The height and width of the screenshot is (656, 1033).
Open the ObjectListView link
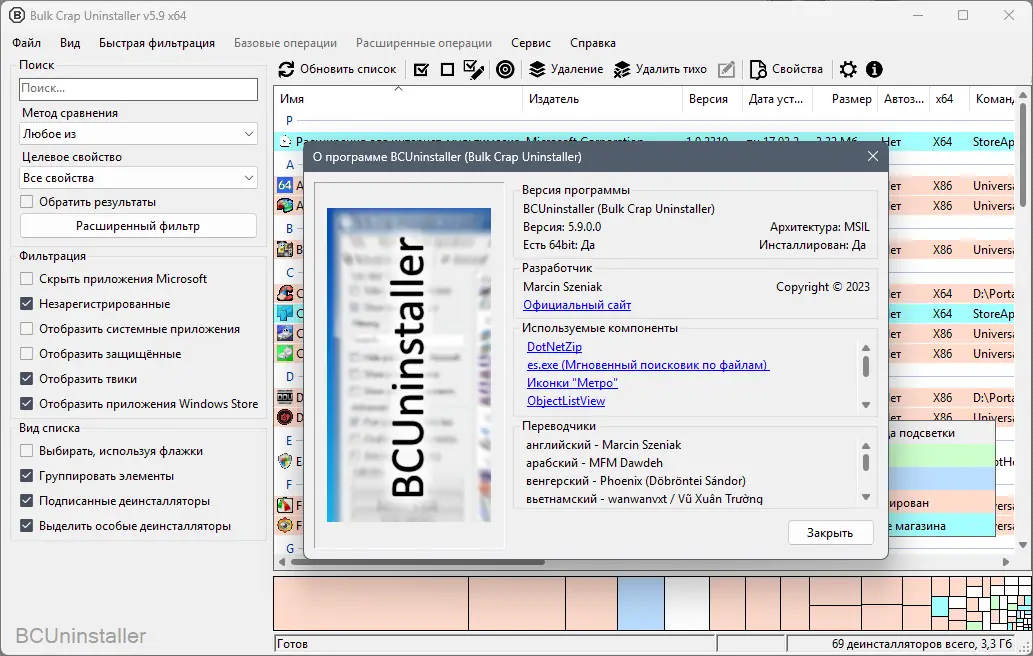[566, 400]
